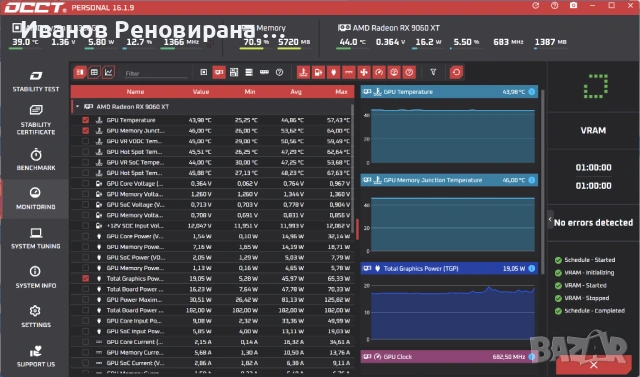Open the System Info section
This screenshot has height=377, width=640.
click(36, 277)
